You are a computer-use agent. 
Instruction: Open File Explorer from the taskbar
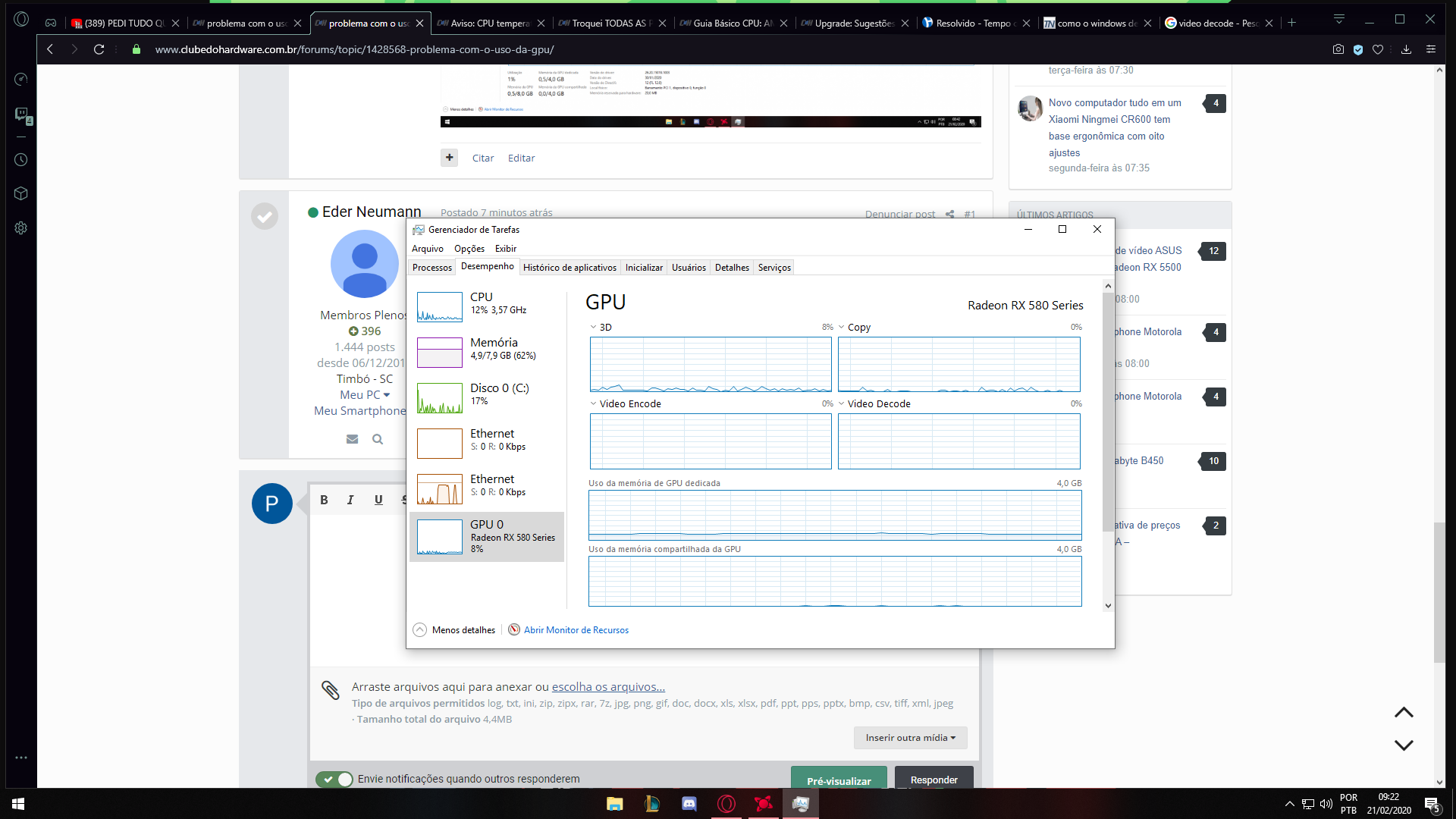(615, 804)
